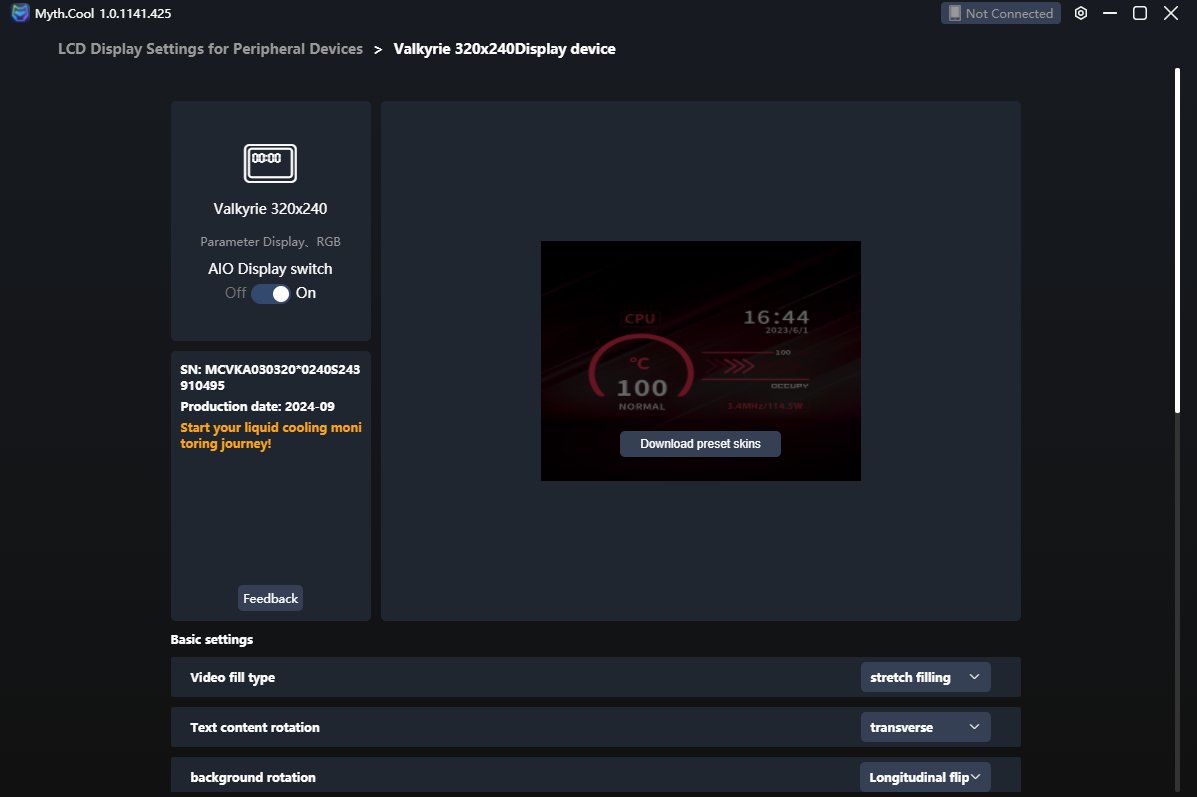Click the CPU gauge in the skin preview
Viewport: 1197px width, 797px height.
[x=640, y=370]
